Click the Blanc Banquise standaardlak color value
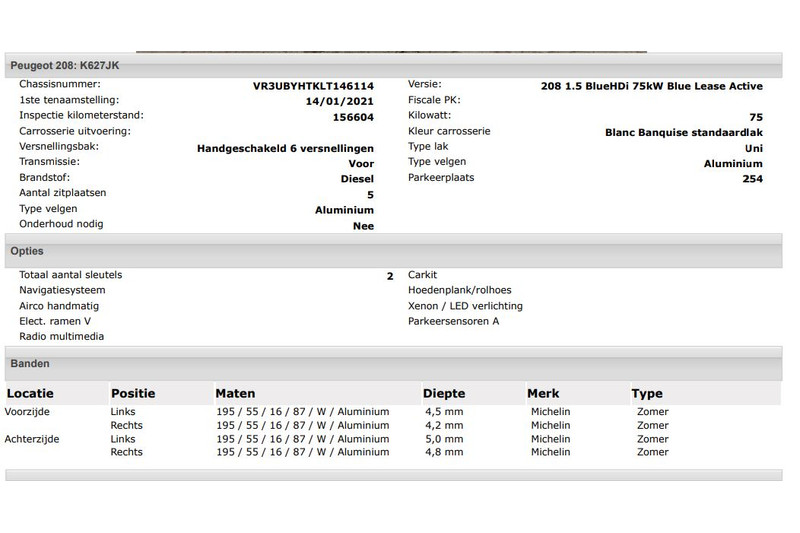800x533 pixels. coord(684,132)
